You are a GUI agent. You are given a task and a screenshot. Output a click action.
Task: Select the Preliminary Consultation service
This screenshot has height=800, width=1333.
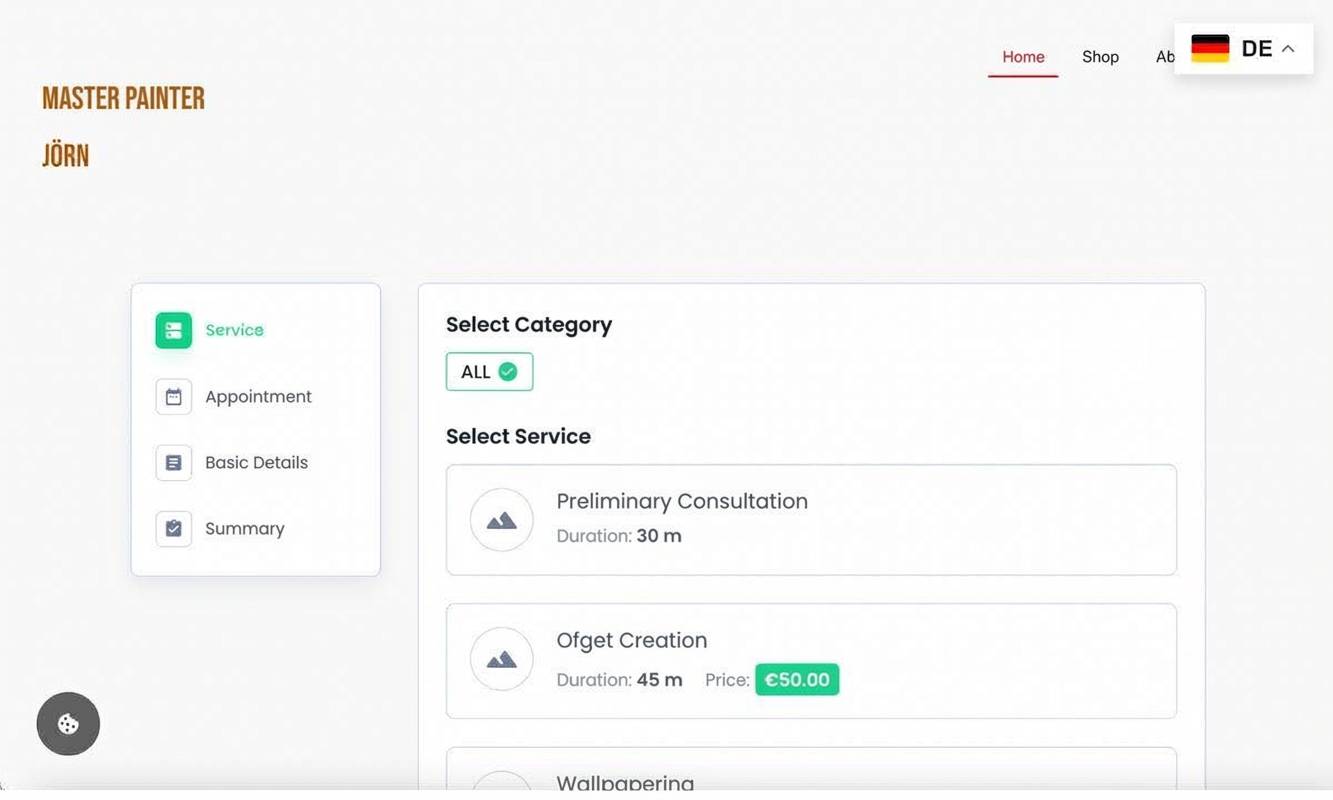pyautogui.click(x=811, y=519)
